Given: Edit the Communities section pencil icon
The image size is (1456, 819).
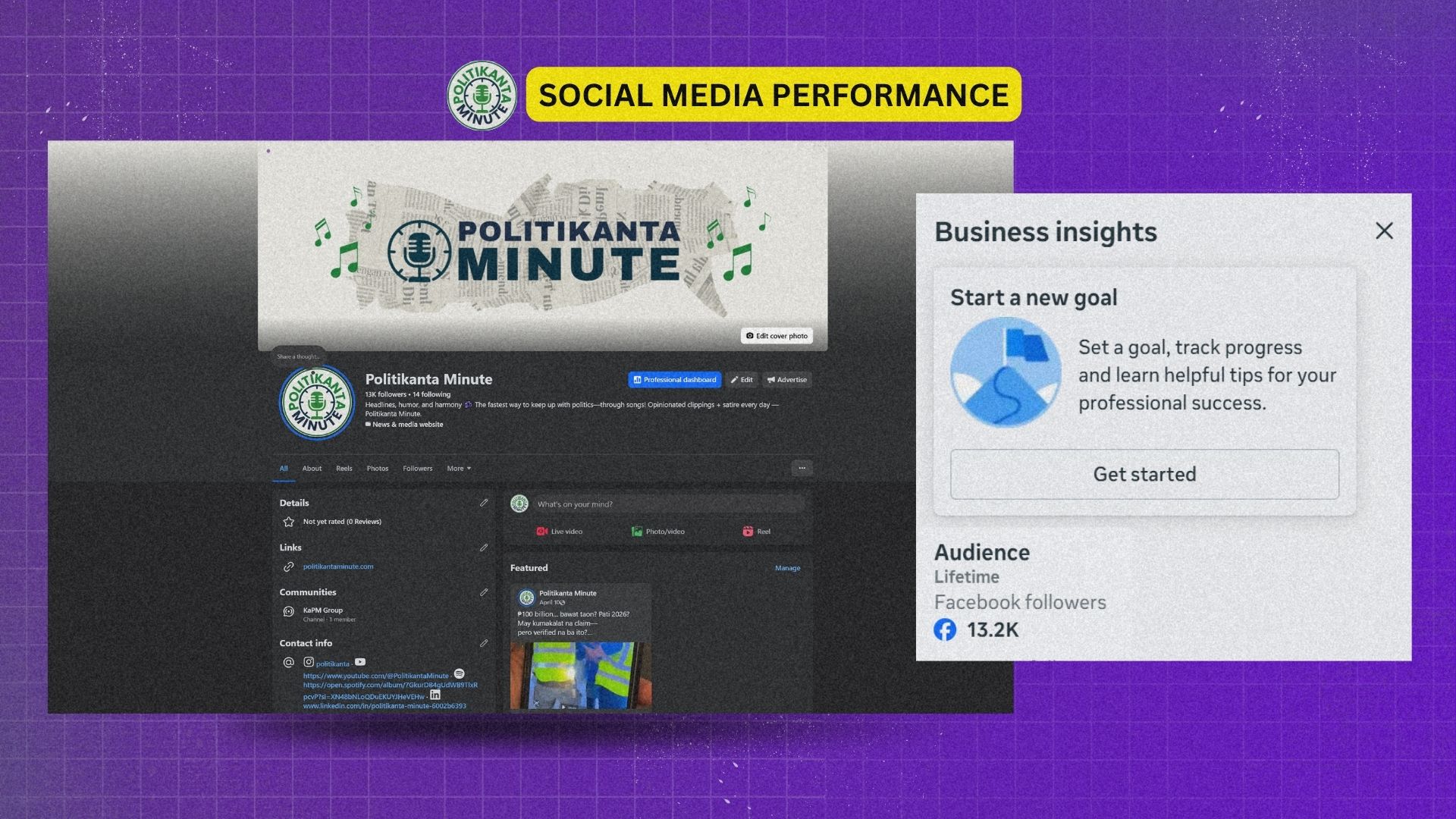Looking at the screenshot, I should coord(484,592).
